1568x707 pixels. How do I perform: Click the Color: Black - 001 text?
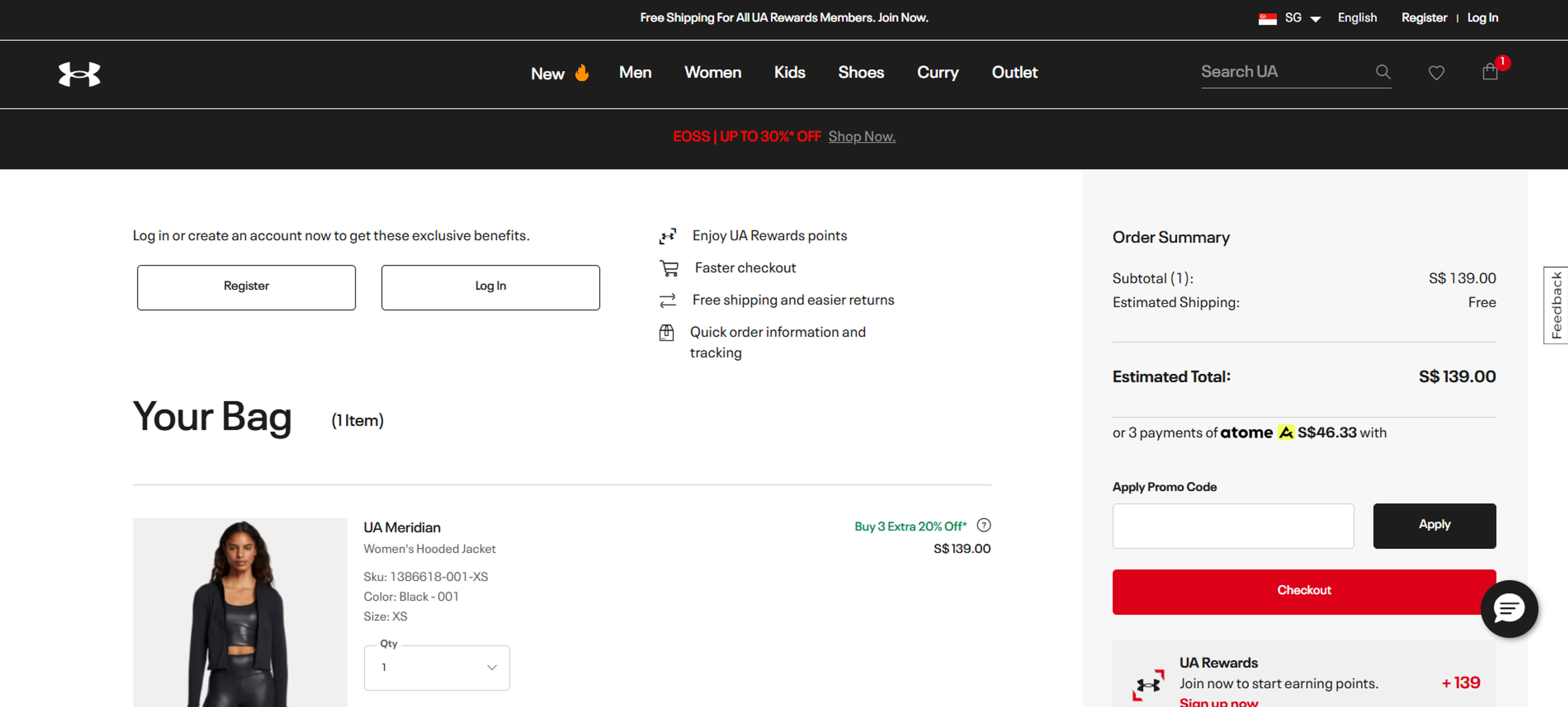411,596
